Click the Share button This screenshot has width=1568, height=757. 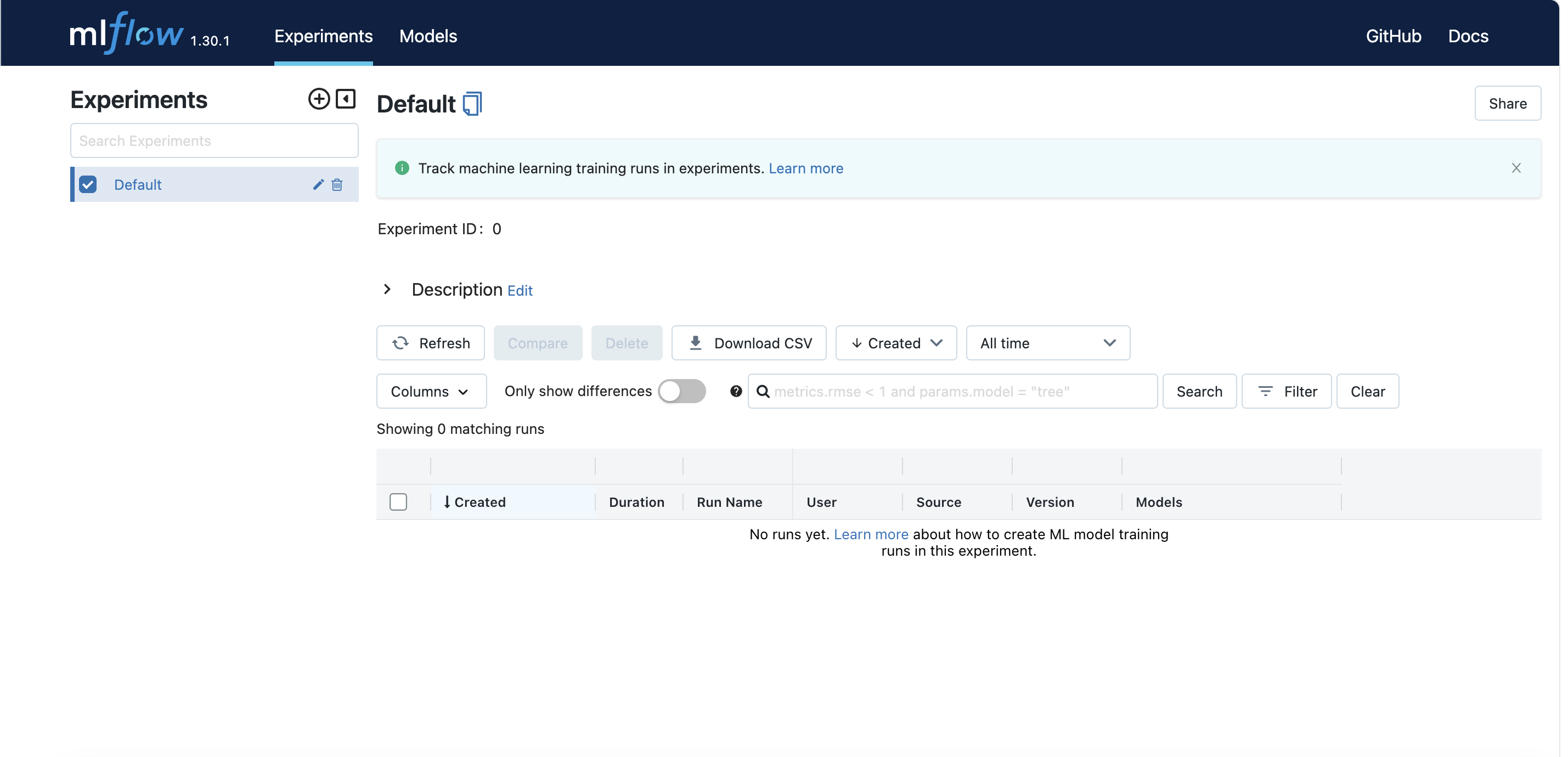pyautogui.click(x=1507, y=104)
